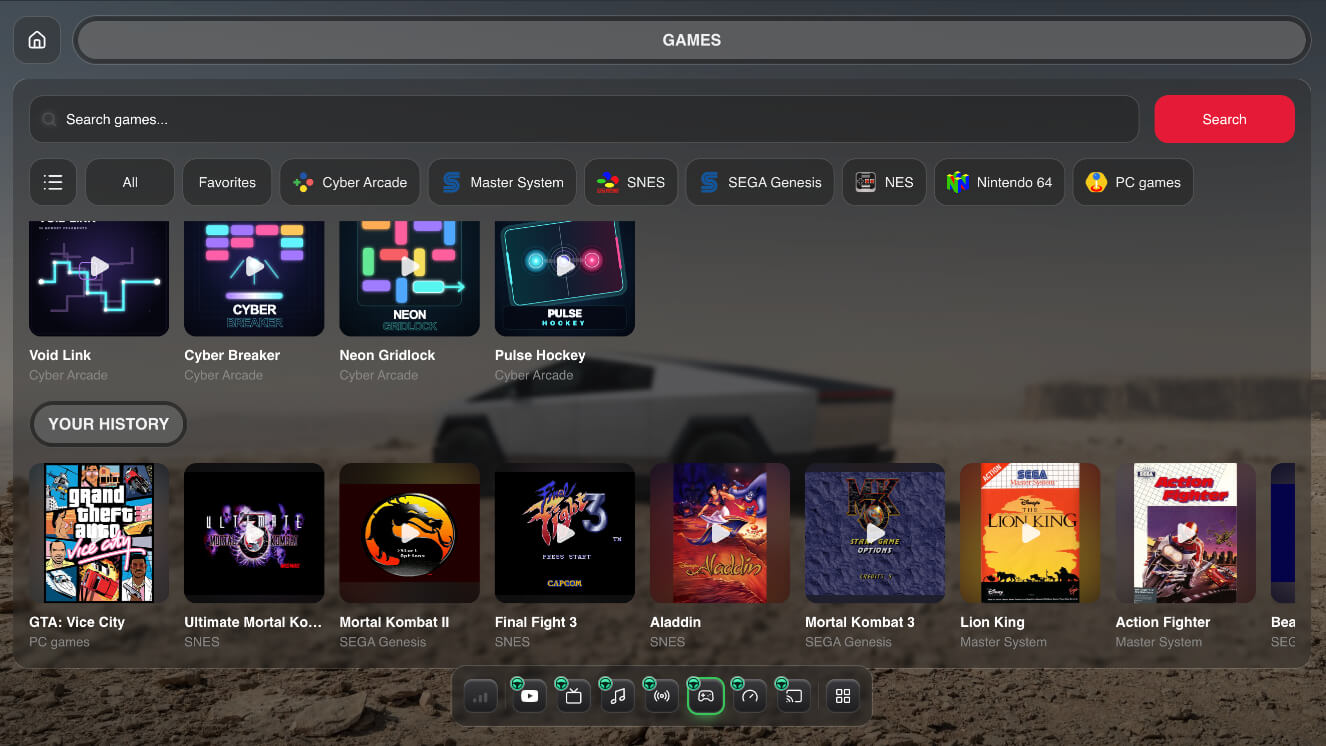Image resolution: width=1326 pixels, height=746 pixels.
Task: Open the TV app in dock
Action: (574, 696)
